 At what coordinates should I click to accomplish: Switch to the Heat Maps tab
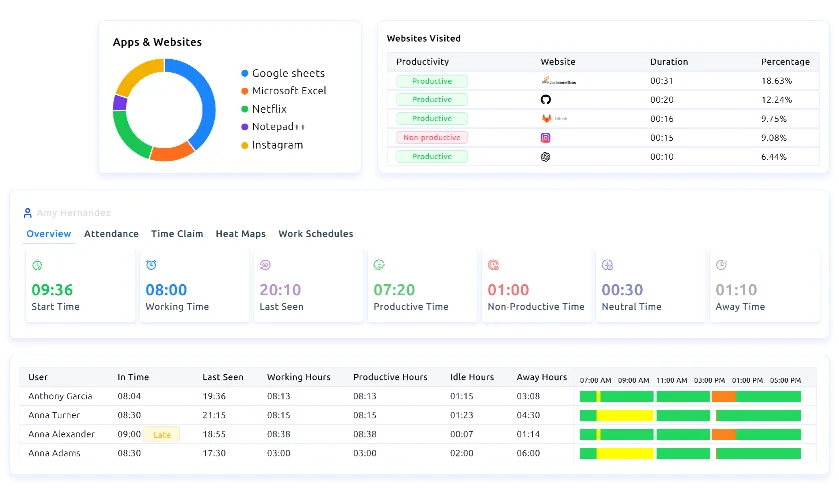point(240,234)
